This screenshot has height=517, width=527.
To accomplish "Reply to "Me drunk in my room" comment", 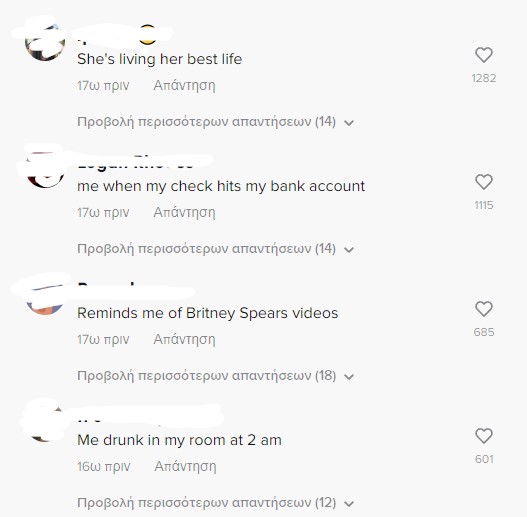I will pos(185,467).
